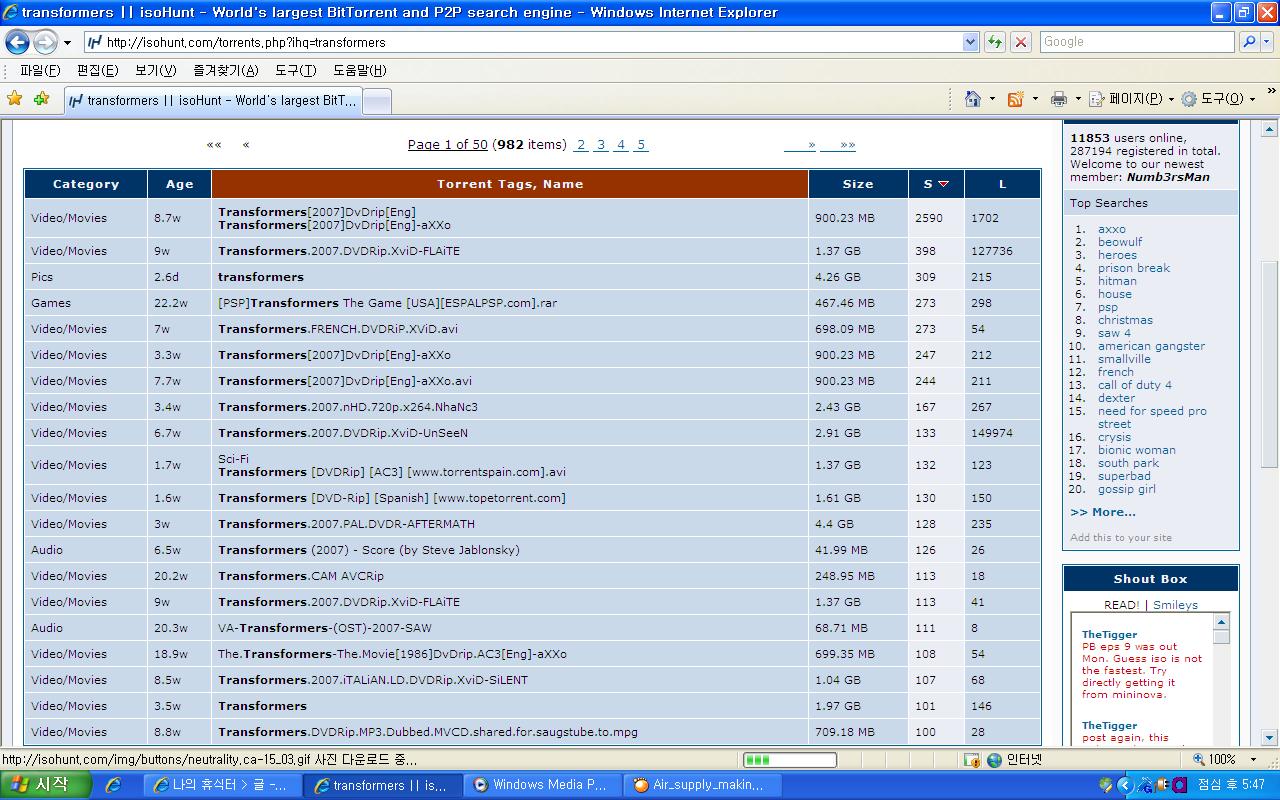The height and width of the screenshot is (800, 1280).
Task: Open Transformers.2007.nHD.720p.x264.NhaNc3 torrent
Action: tap(348, 407)
